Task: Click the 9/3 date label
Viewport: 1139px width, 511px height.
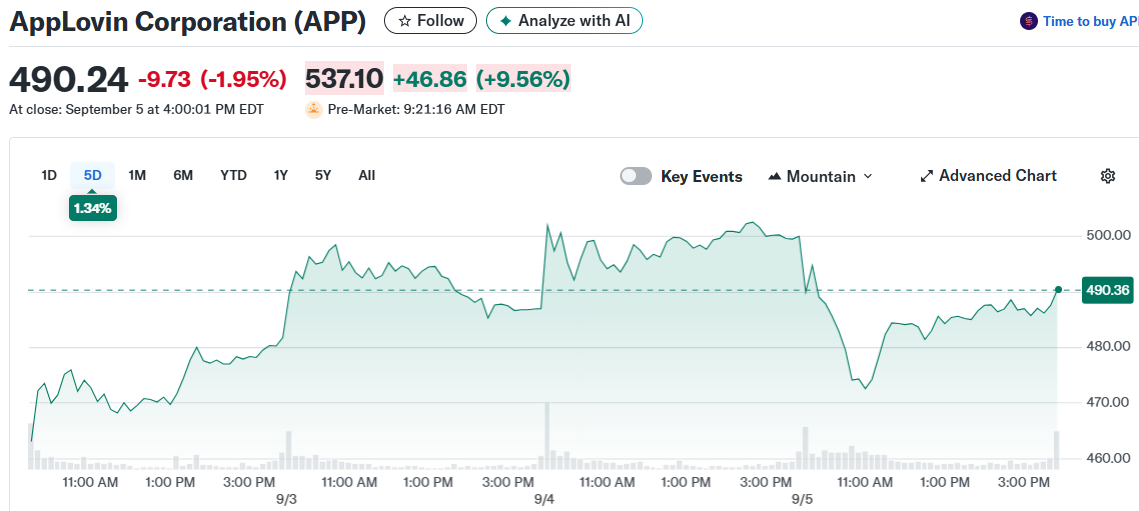Action: pyautogui.click(x=286, y=499)
